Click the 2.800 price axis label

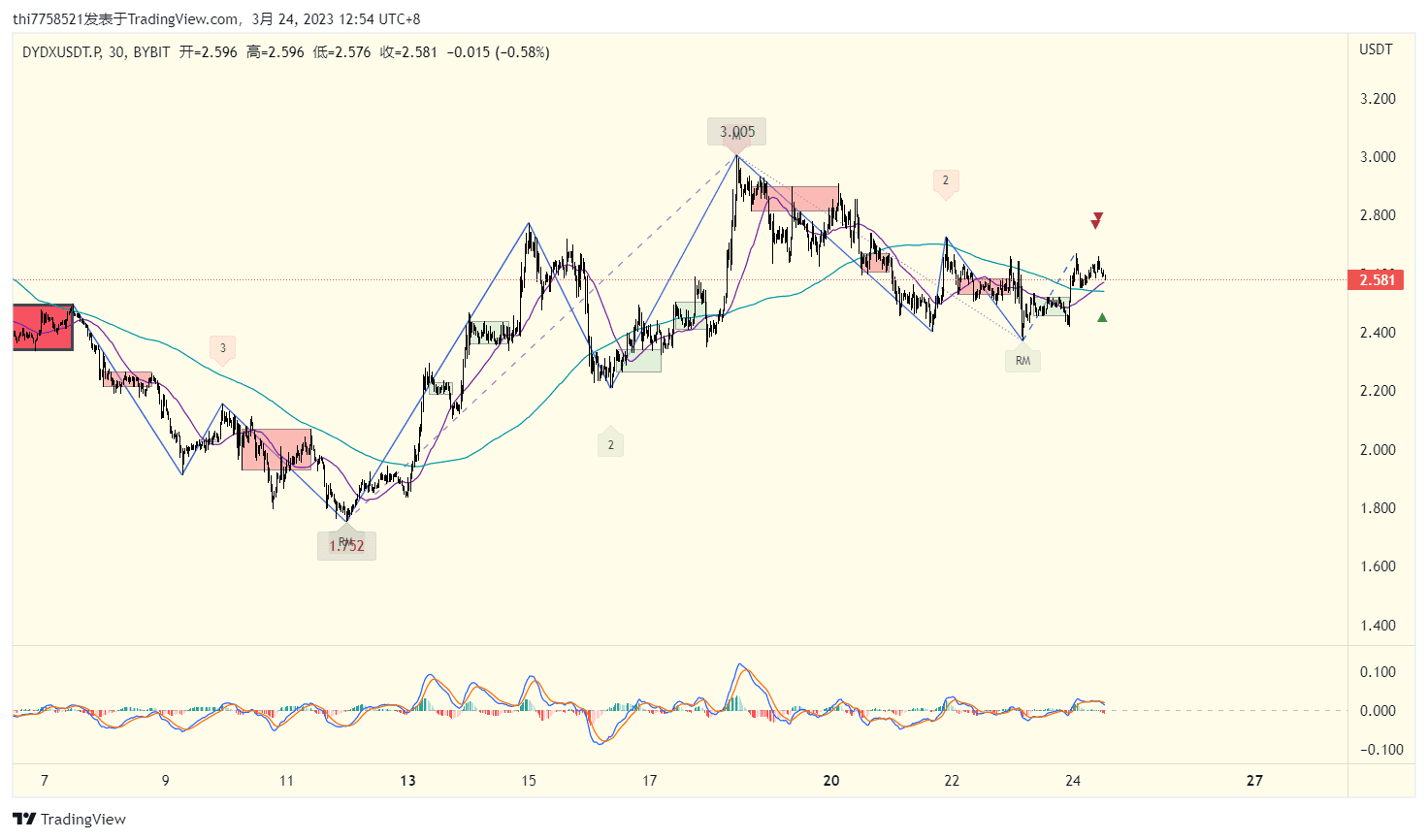1378,215
